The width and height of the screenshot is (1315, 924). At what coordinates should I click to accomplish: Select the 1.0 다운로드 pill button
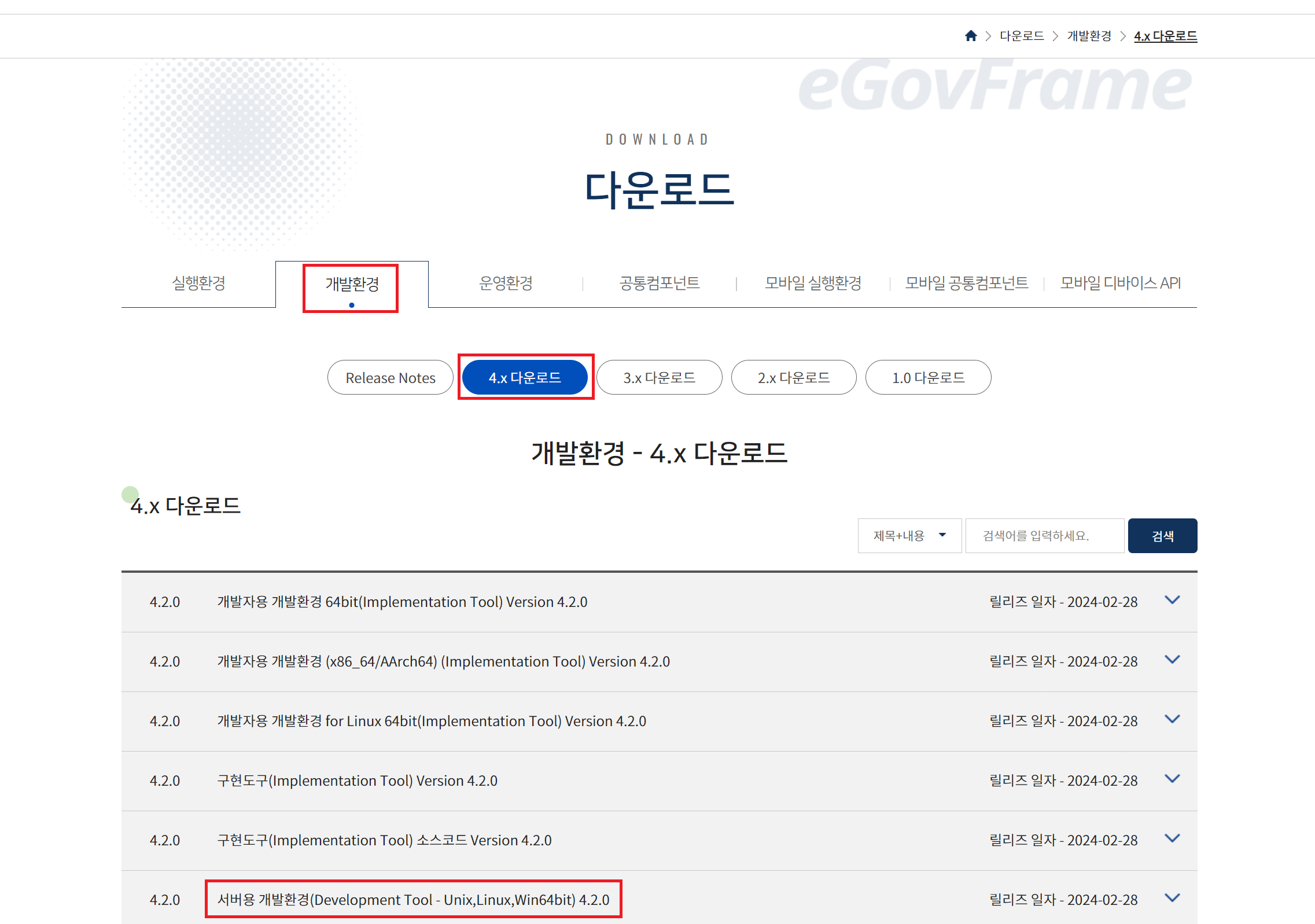pyautogui.click(x=928, y=378)
